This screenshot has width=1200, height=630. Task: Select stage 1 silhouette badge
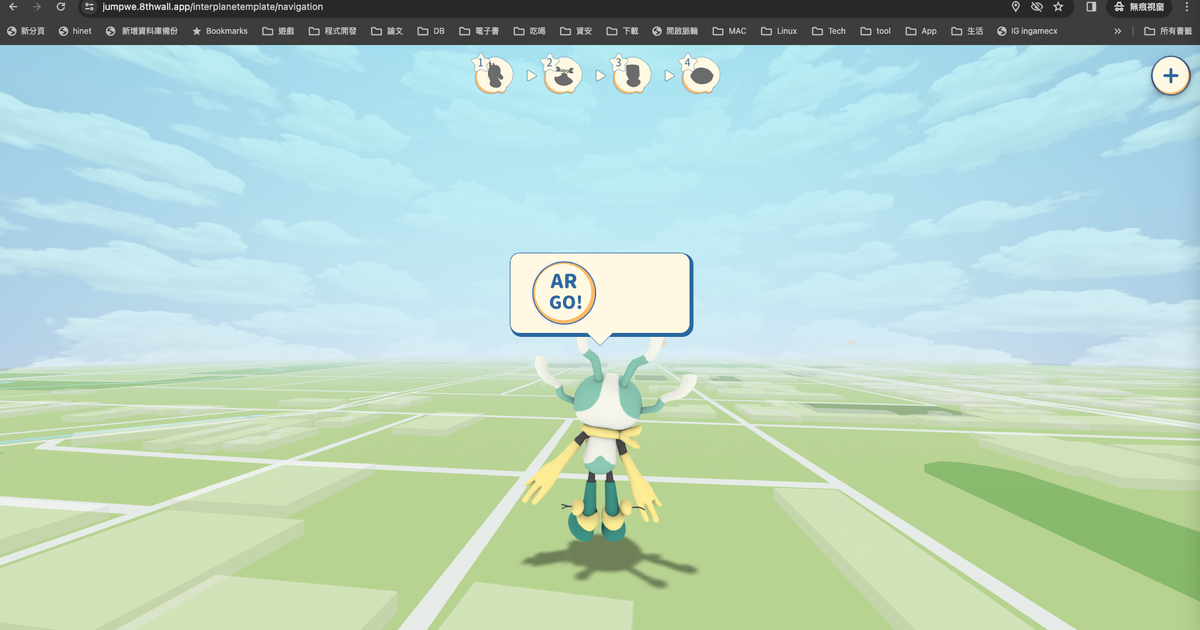pyautogui.click(x=494, y=76)
